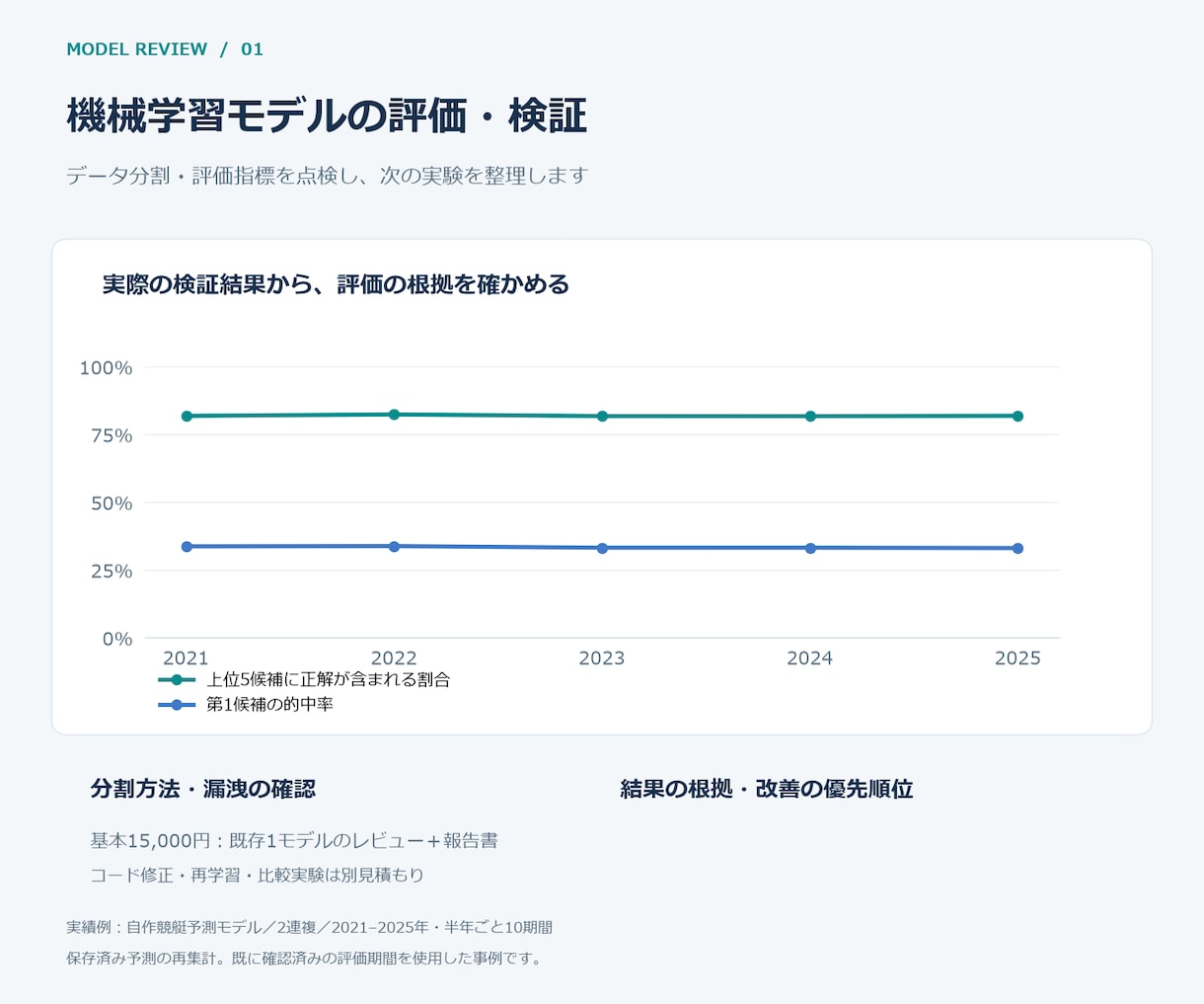Screen dimensions: 1204x1004
Task: Click the teal legend marker for 上位5候補
Action: (x=177, y=680)
